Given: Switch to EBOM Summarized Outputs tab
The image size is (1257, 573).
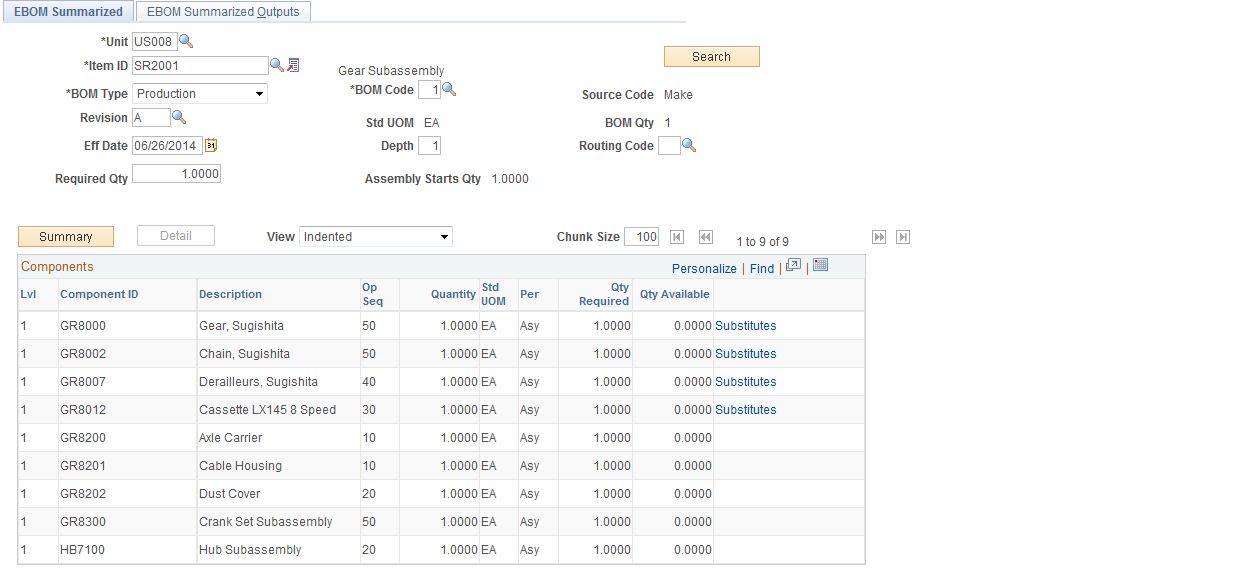Looking at the screenshot, I should 223,12.
